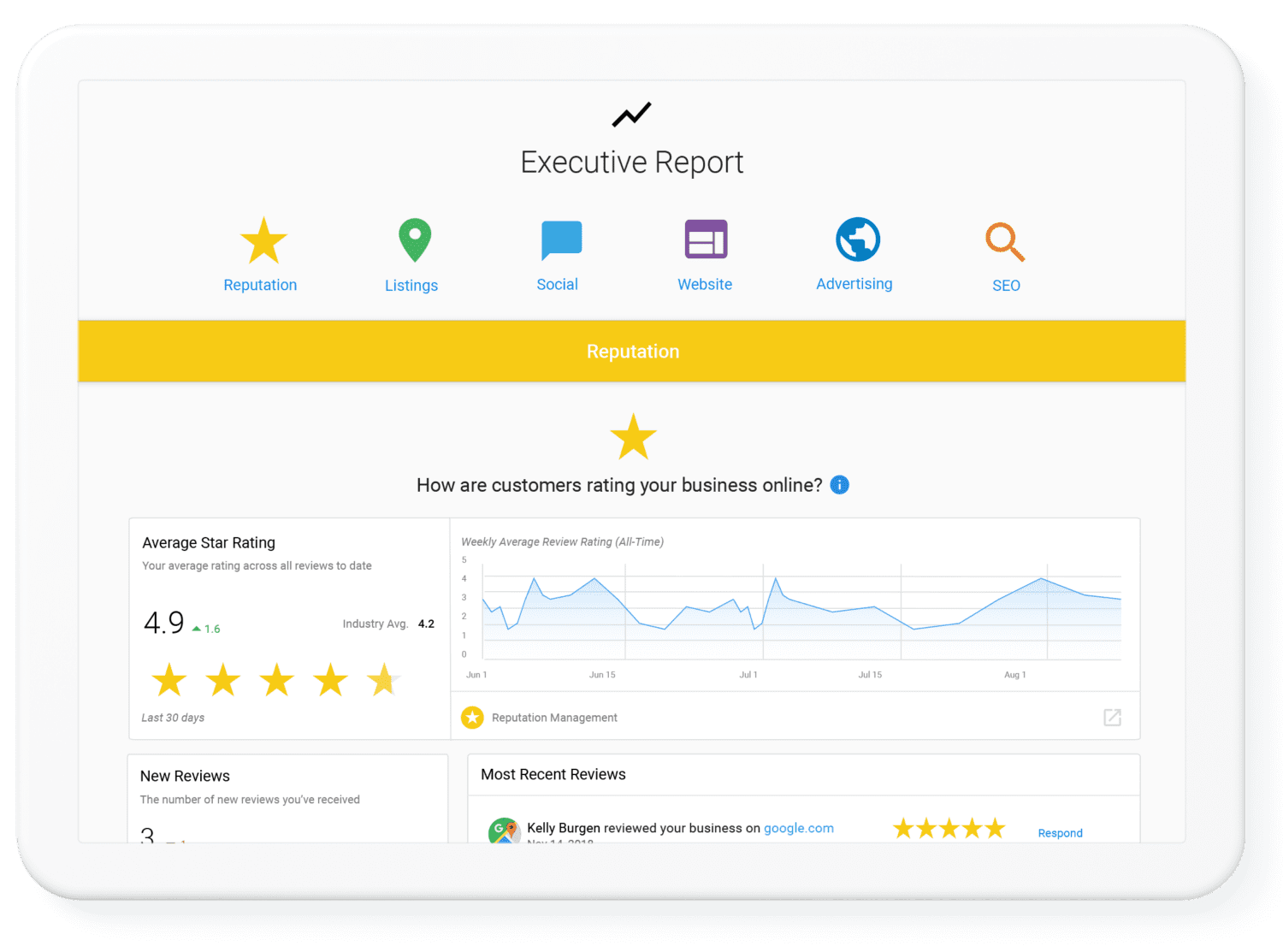Click the Listings map pin icon
Image resolution: width=1283 pixels, height=952 pixels.
[415, 239]
